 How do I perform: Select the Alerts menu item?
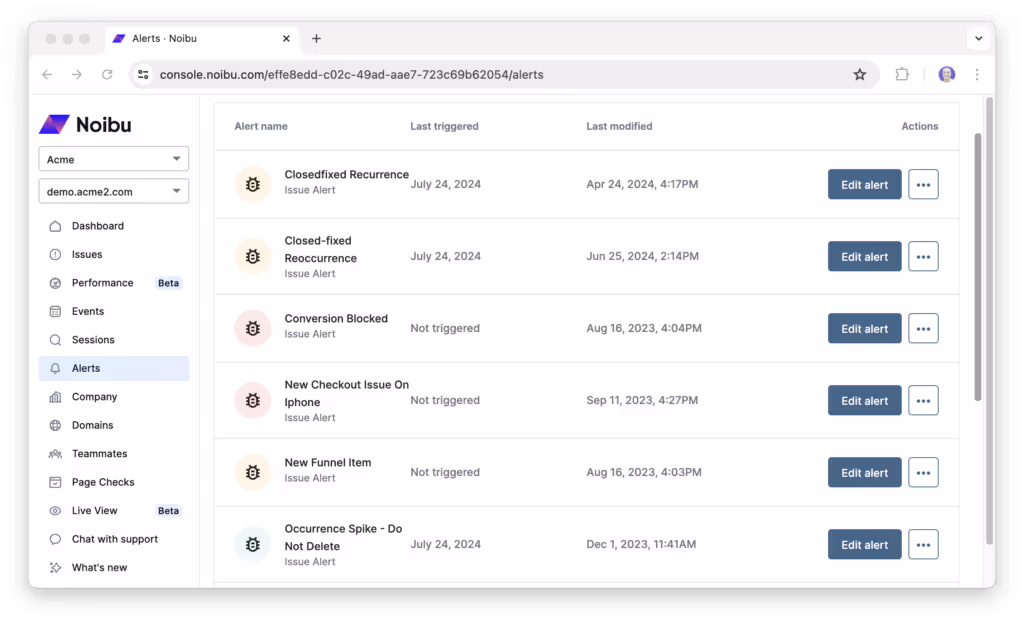[114, 368]
